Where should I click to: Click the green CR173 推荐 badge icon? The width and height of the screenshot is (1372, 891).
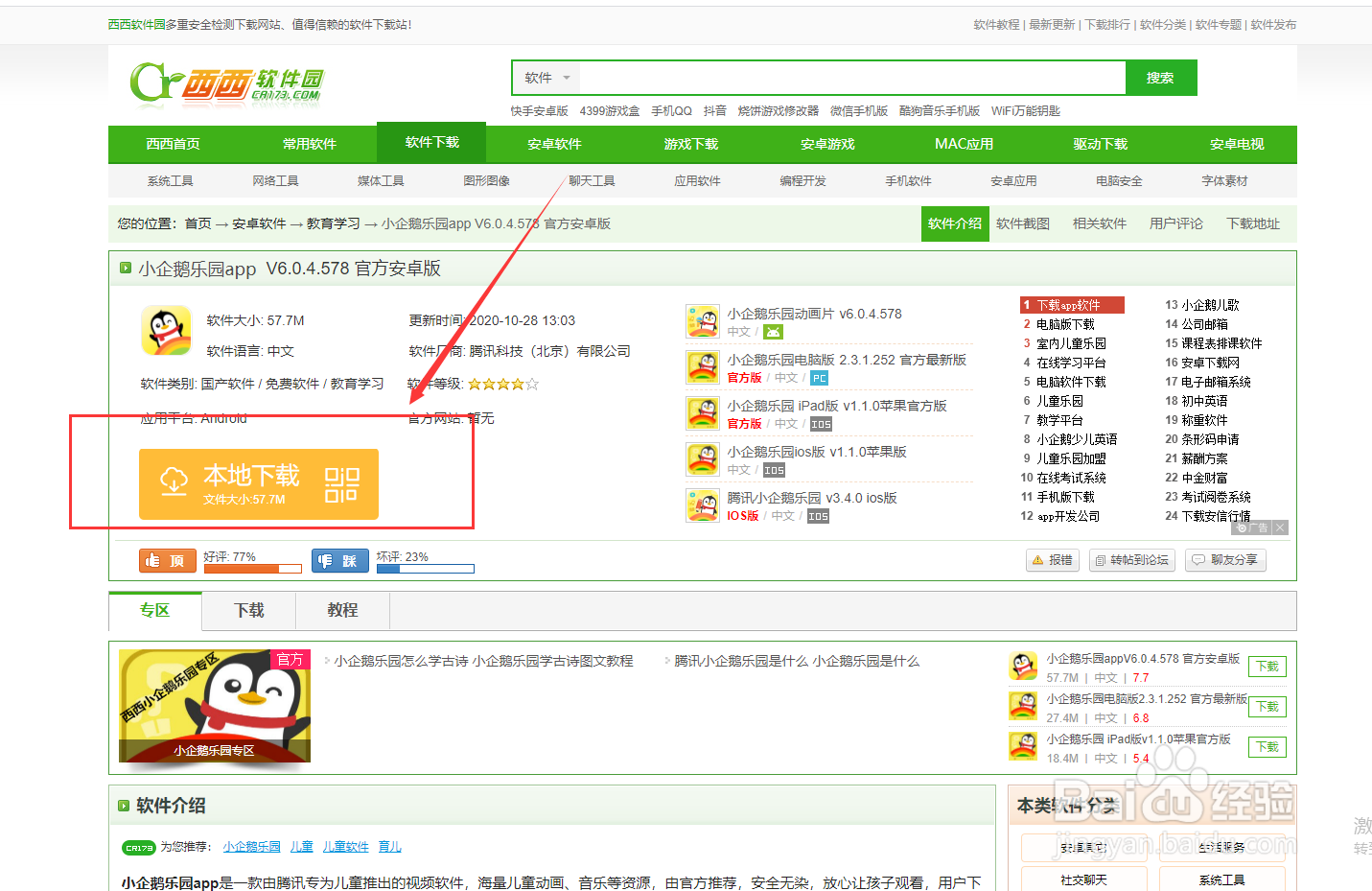pyautogui.click(x=139, y=848)
